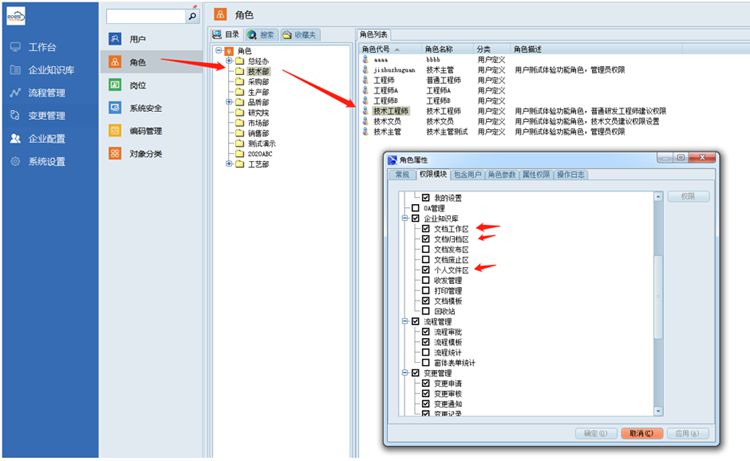Open 系统安全 settings icon
The image size is (750, 461).
(x=116, y=108)
